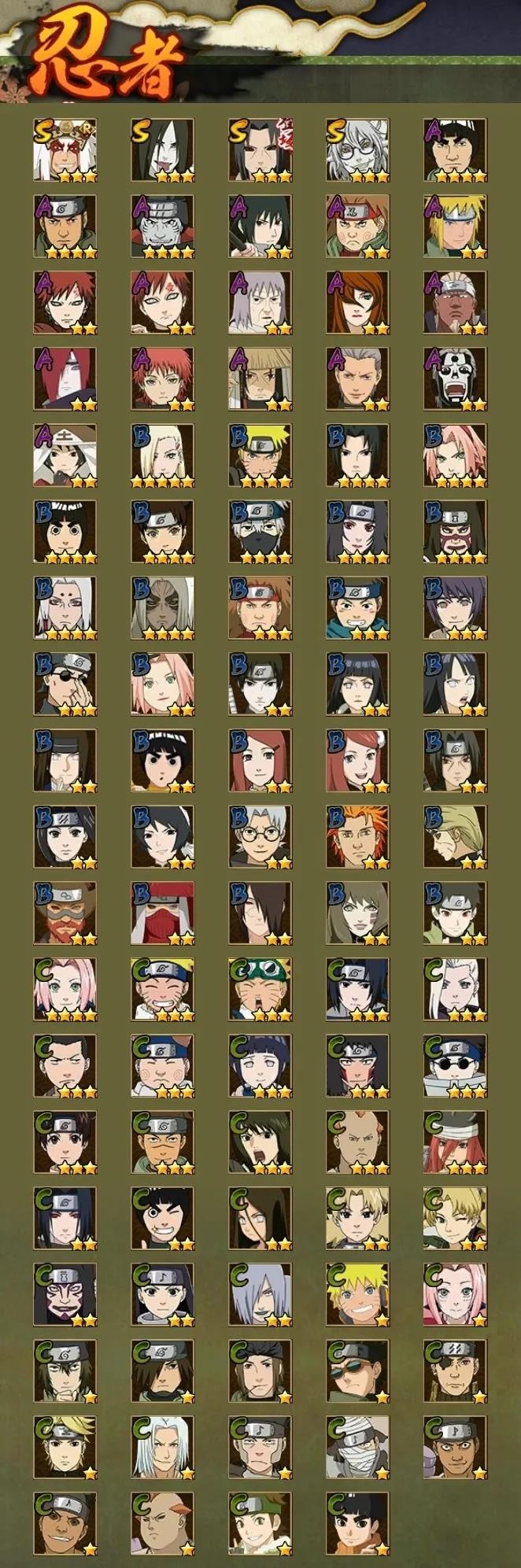Select the S-rank grey sage with glasses
521x1568 pixels.
click(x=357, y=150)
